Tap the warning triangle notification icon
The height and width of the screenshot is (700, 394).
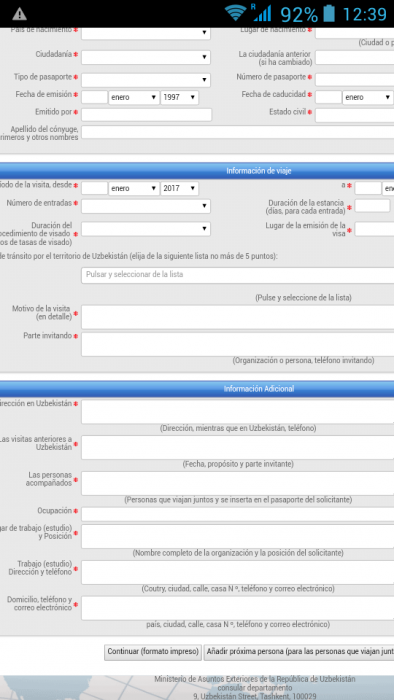(x=19, y=14)
